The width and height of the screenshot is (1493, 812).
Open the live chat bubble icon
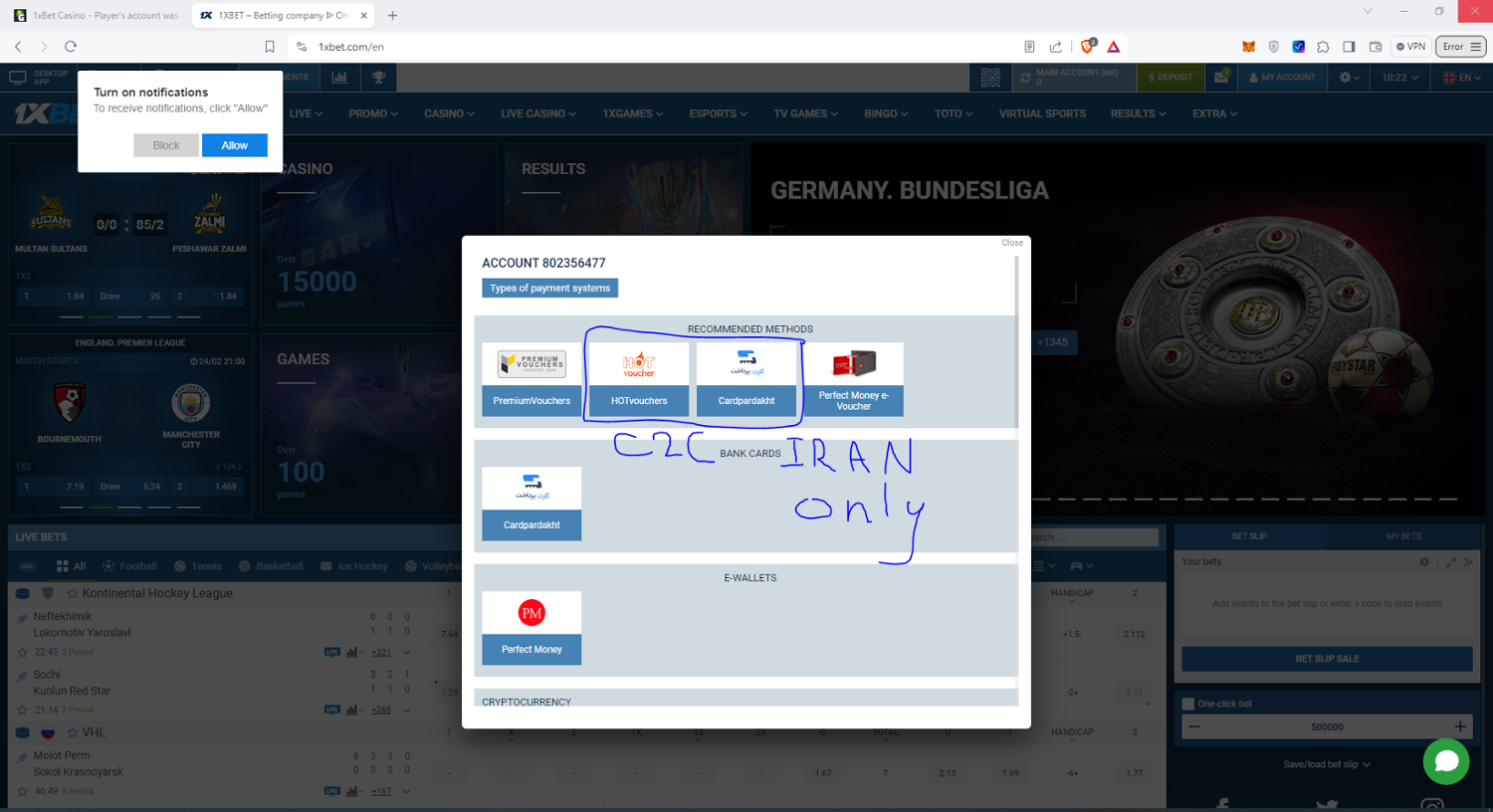click(x=1445, y=761)
